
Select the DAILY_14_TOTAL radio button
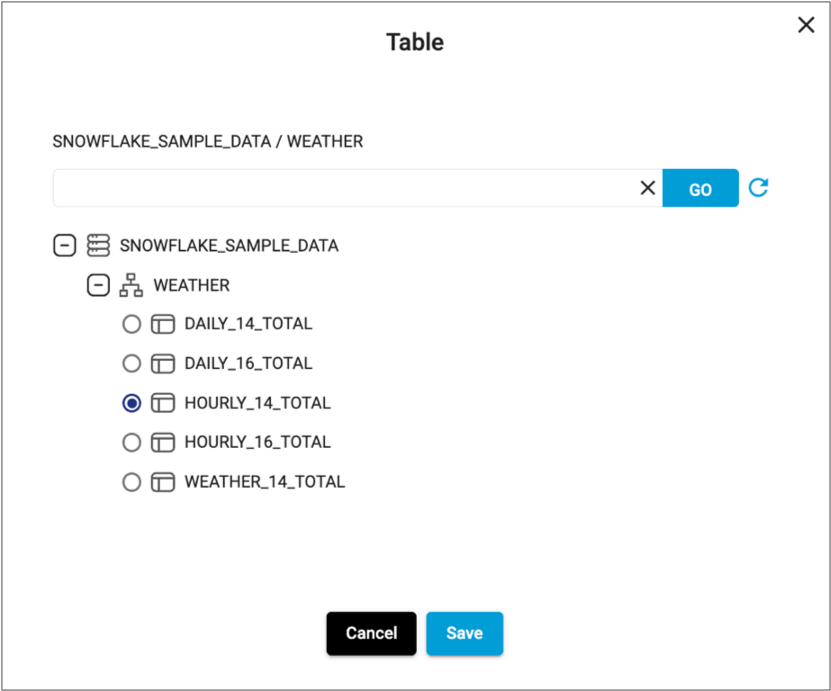pos(131,324)
